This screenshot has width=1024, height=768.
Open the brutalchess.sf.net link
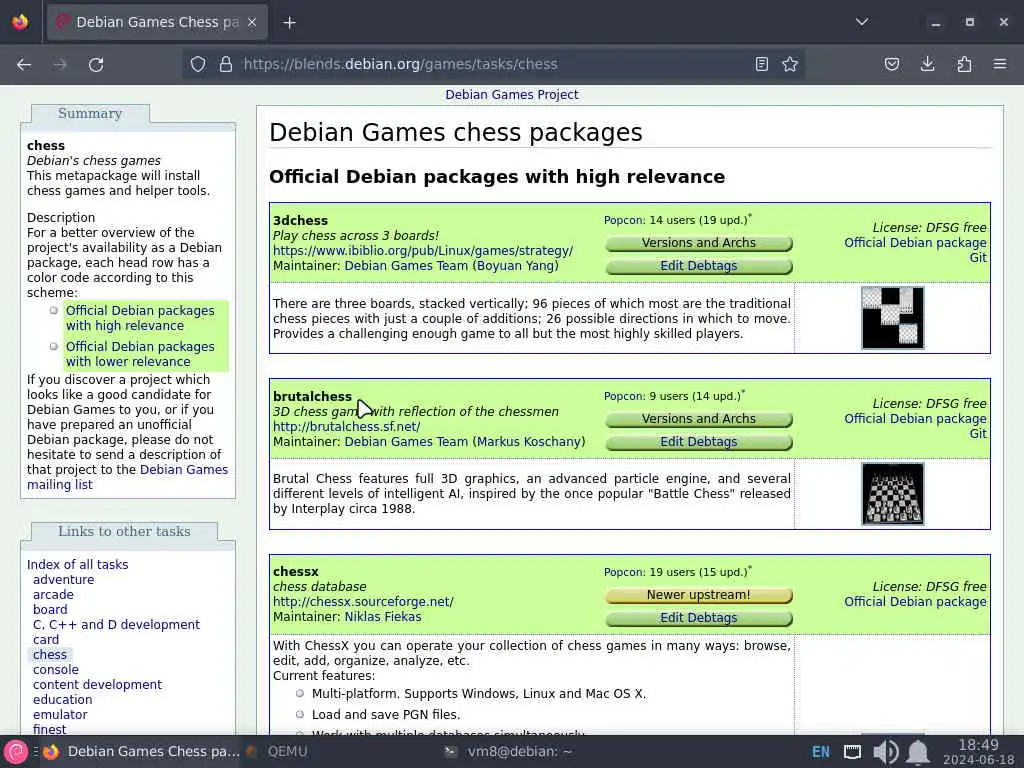(346, 426)
